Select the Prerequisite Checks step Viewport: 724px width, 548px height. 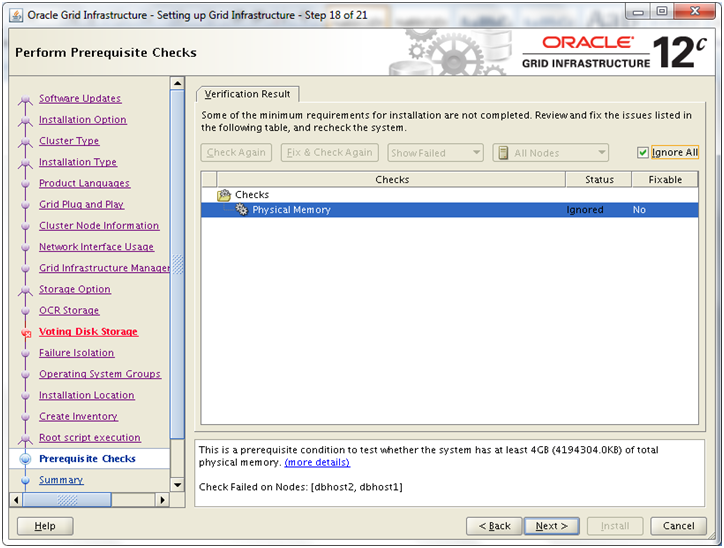(87, 459)
